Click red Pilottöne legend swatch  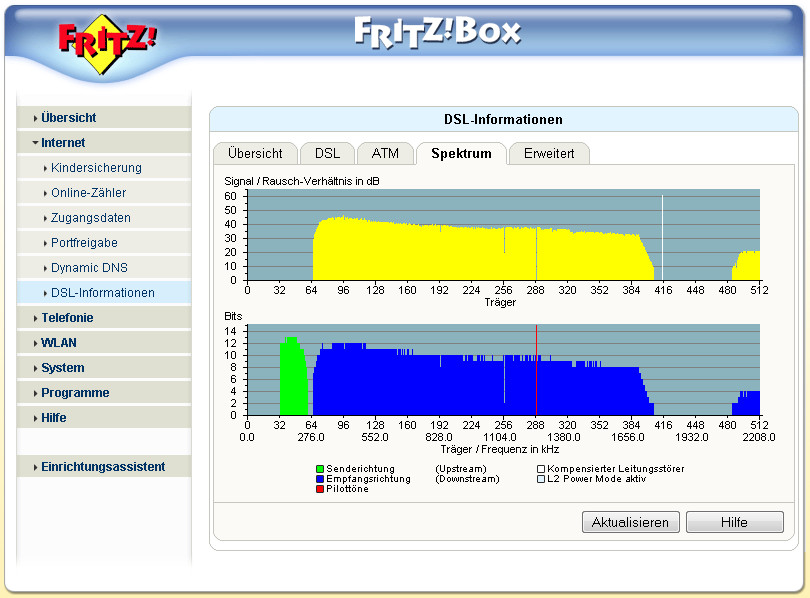click(320, 489)
